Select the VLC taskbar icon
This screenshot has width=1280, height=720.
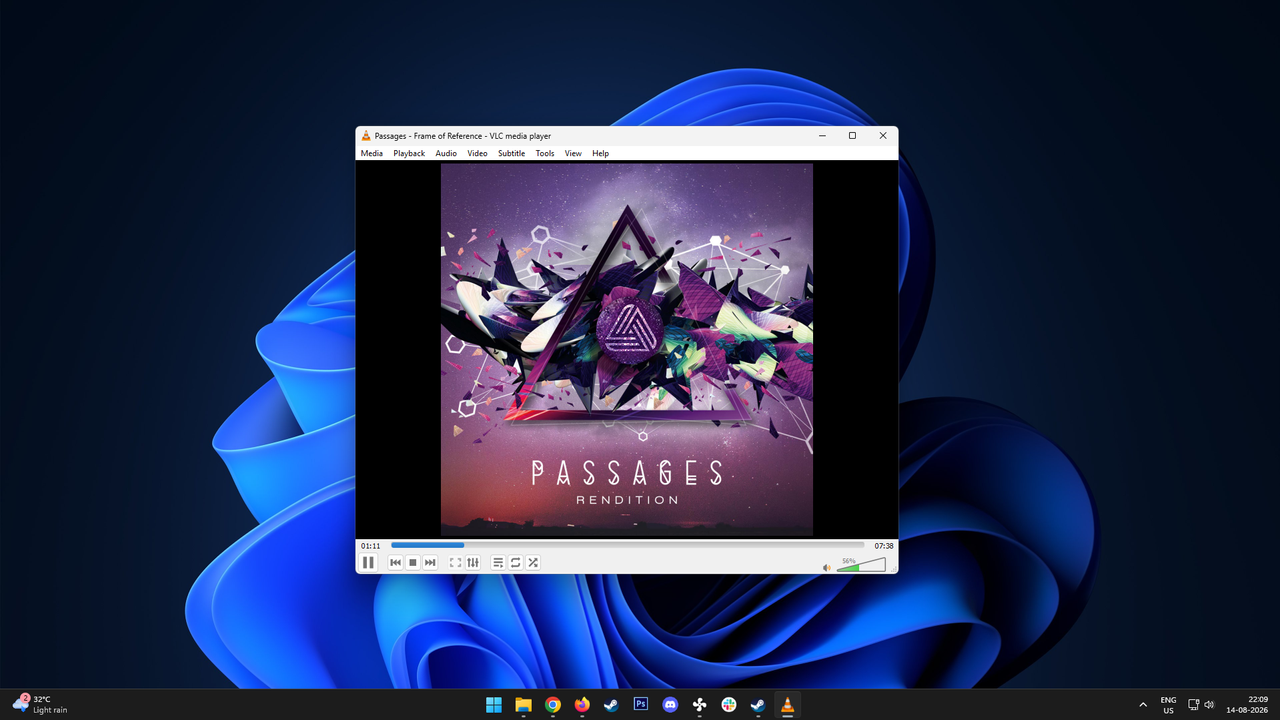pos(788,705)
